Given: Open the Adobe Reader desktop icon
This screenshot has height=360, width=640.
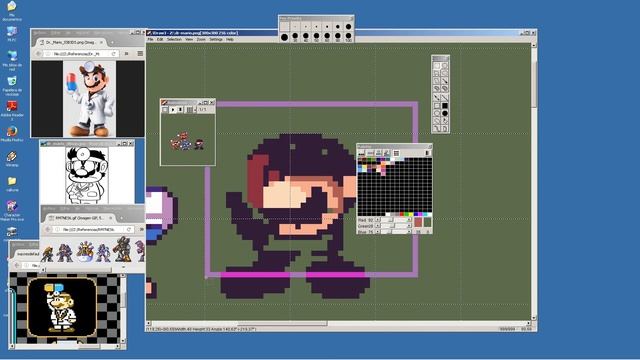Looking at the screenshot, I should [12, 110].
